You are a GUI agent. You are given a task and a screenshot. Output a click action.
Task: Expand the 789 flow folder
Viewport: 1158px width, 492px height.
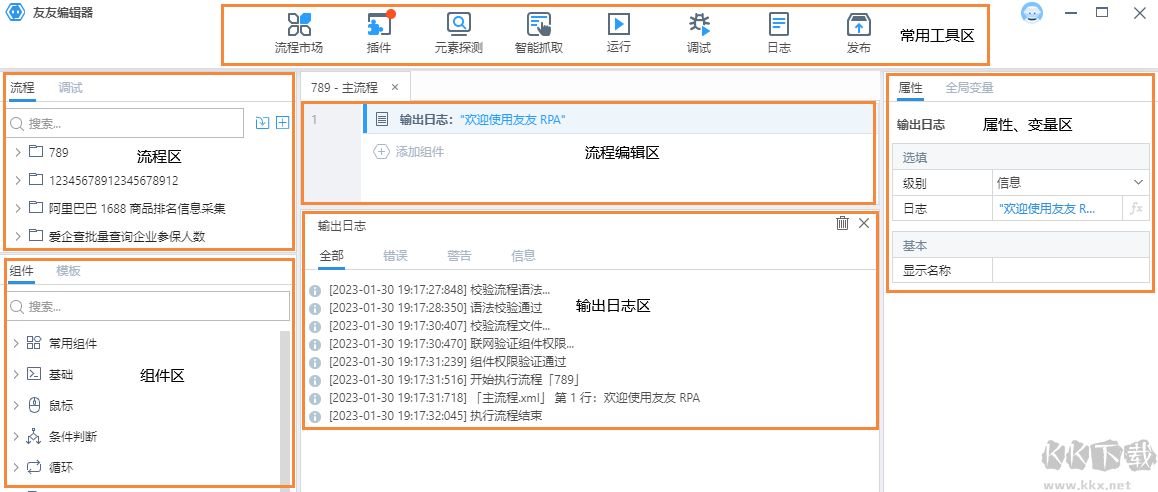[x=17, y=152]
